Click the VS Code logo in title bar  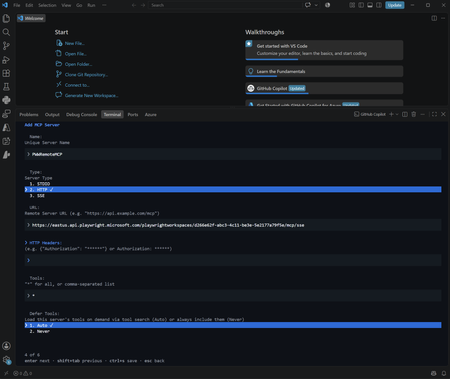pyautogui.click(x=5, y=5)
